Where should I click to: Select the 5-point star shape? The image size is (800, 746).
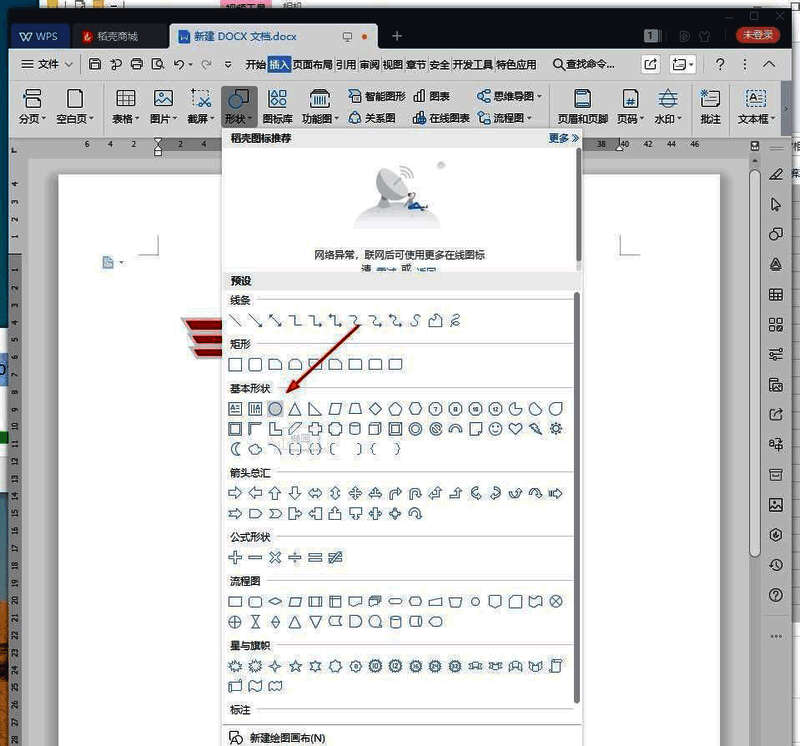[295, 665]
